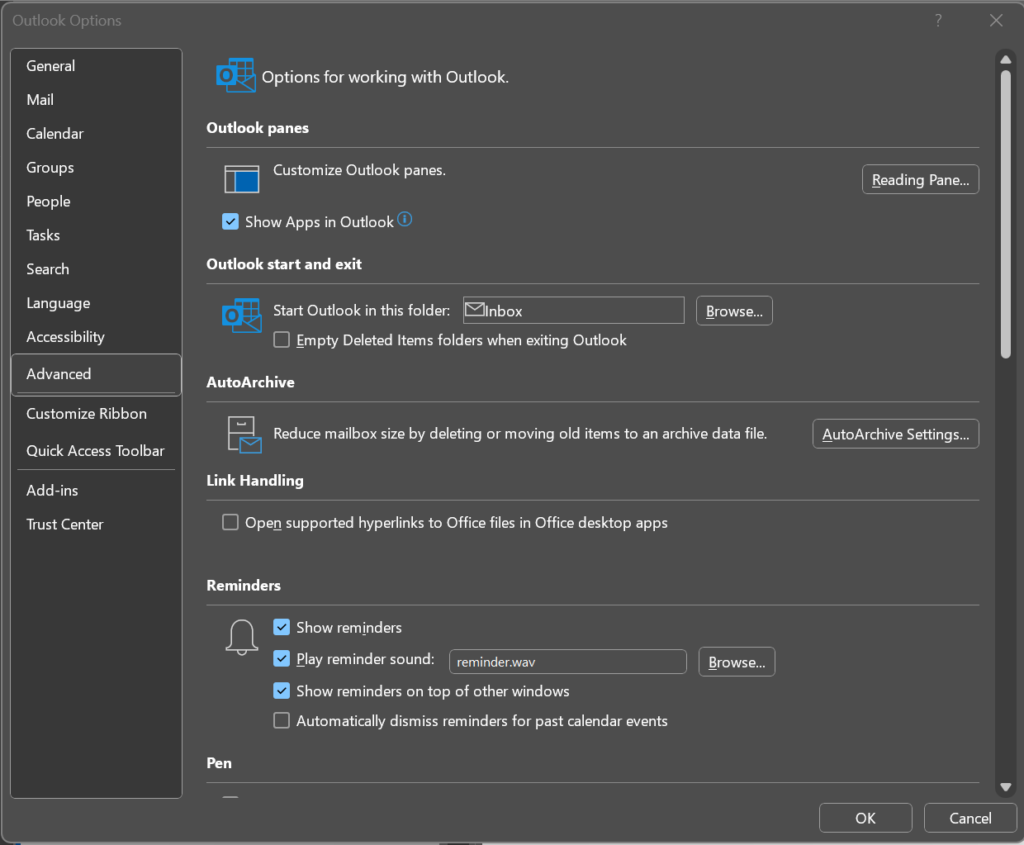Click the Outlook icon beside Start Outlook in this folder

pos(242,315)
